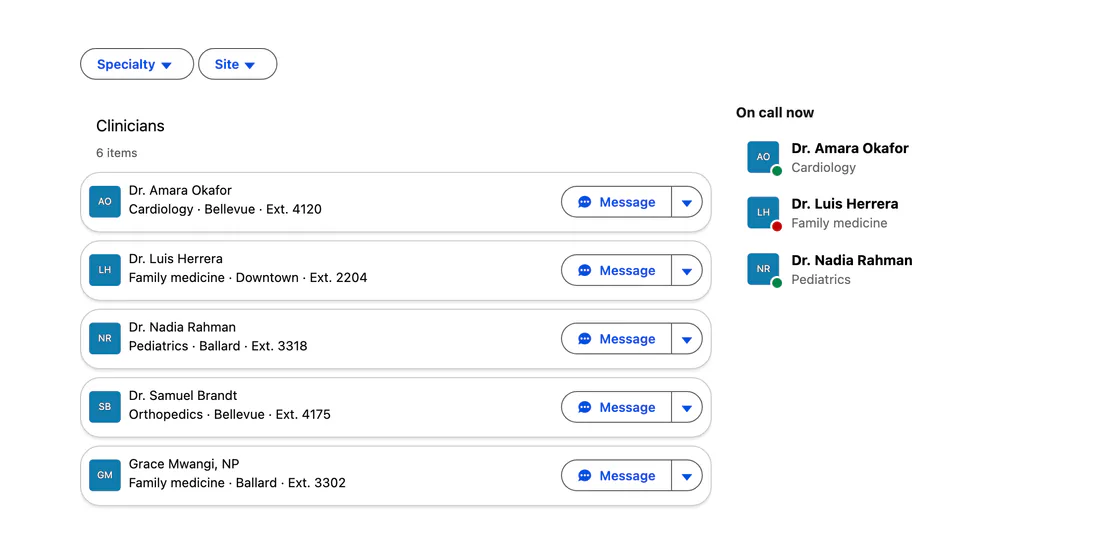Message Dr. Amara Okafor
The image size is (1120, 560).
click(616, 202)
